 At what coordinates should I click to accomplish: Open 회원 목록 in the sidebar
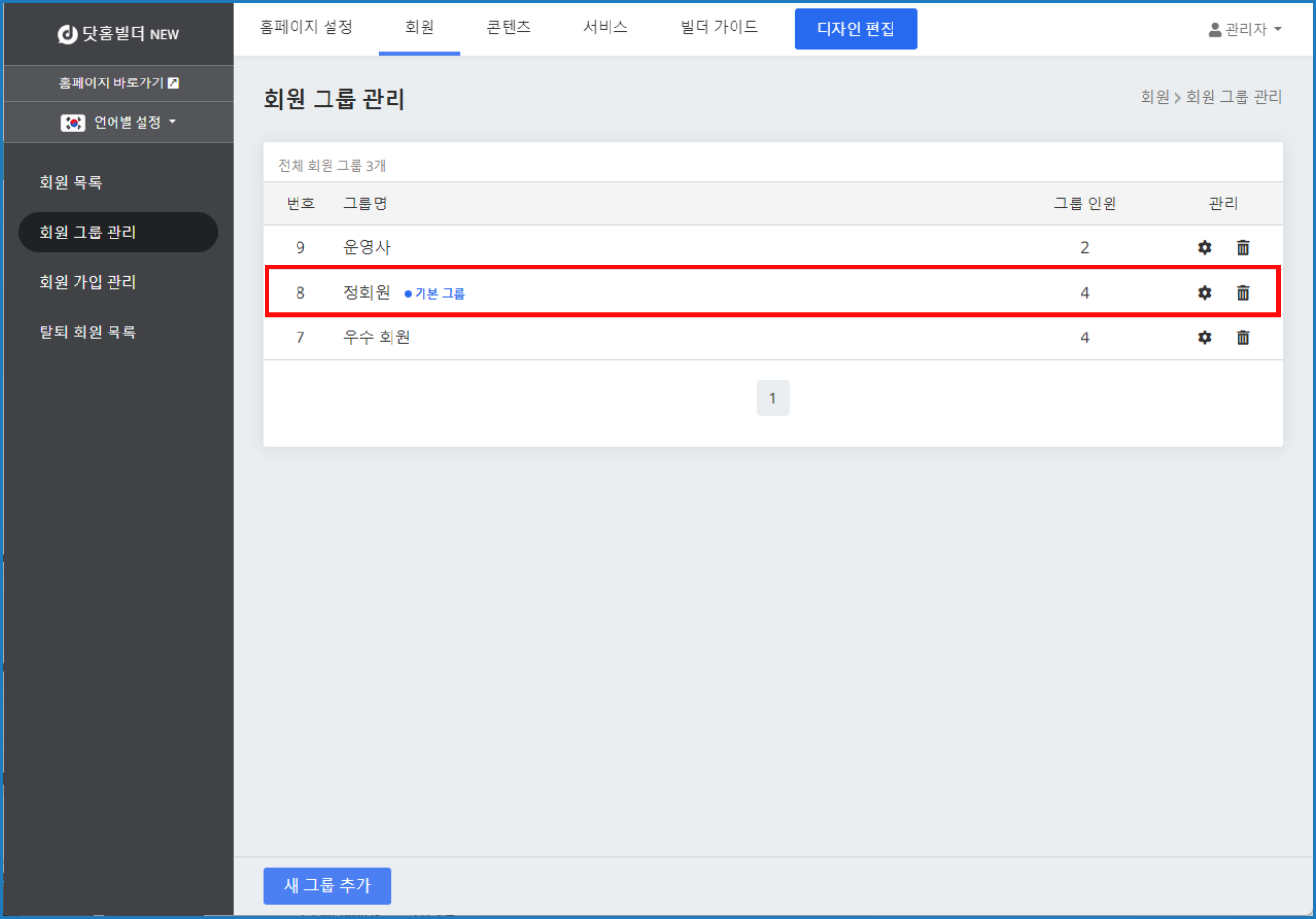71,182
